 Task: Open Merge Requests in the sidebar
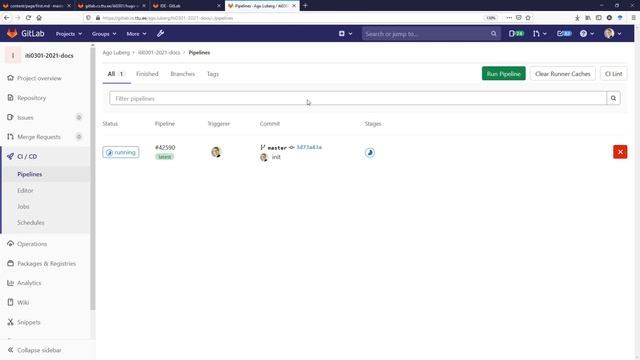coord(39,137)
